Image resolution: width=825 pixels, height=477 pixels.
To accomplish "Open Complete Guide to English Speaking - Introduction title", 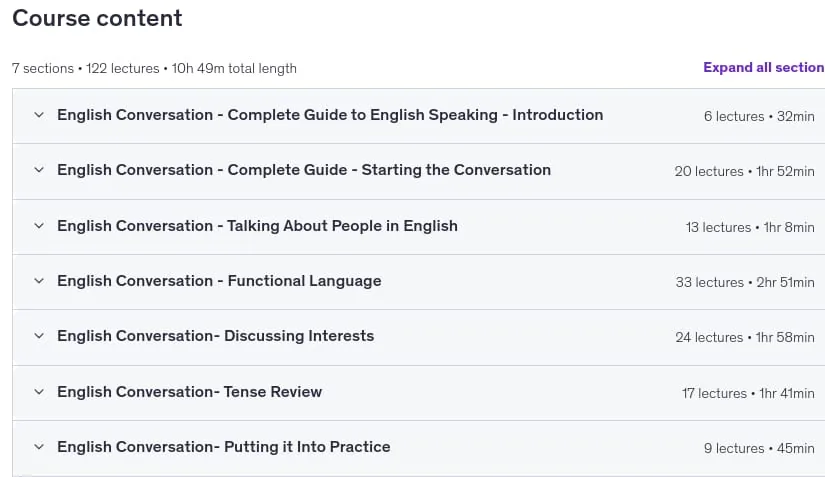I will 330,115.
